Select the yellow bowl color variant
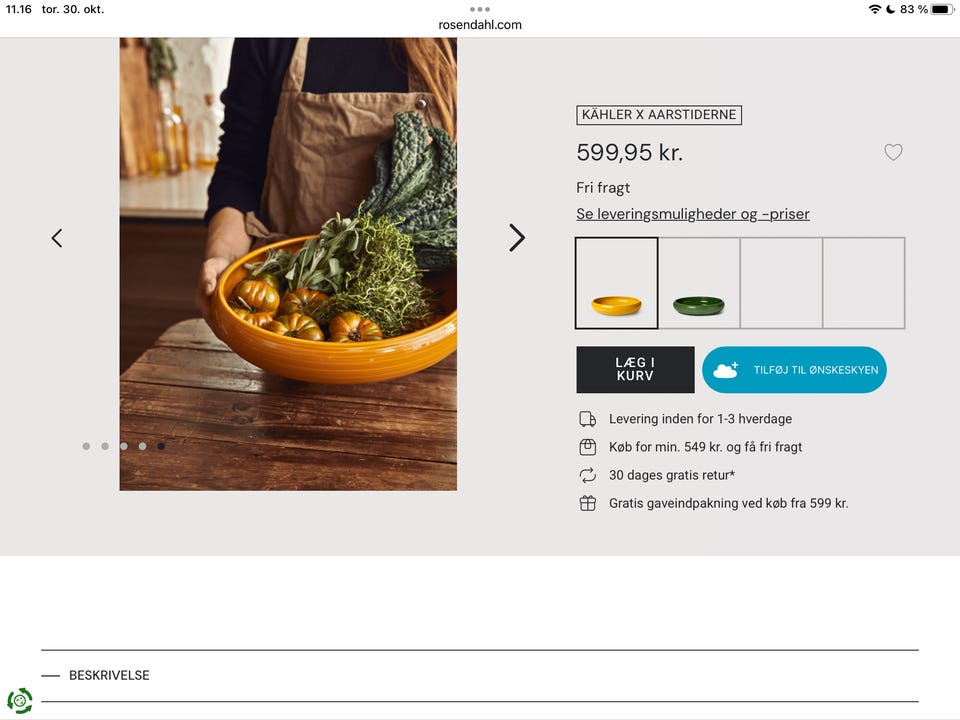Screen dimensions: 960x720 point(616,284)
